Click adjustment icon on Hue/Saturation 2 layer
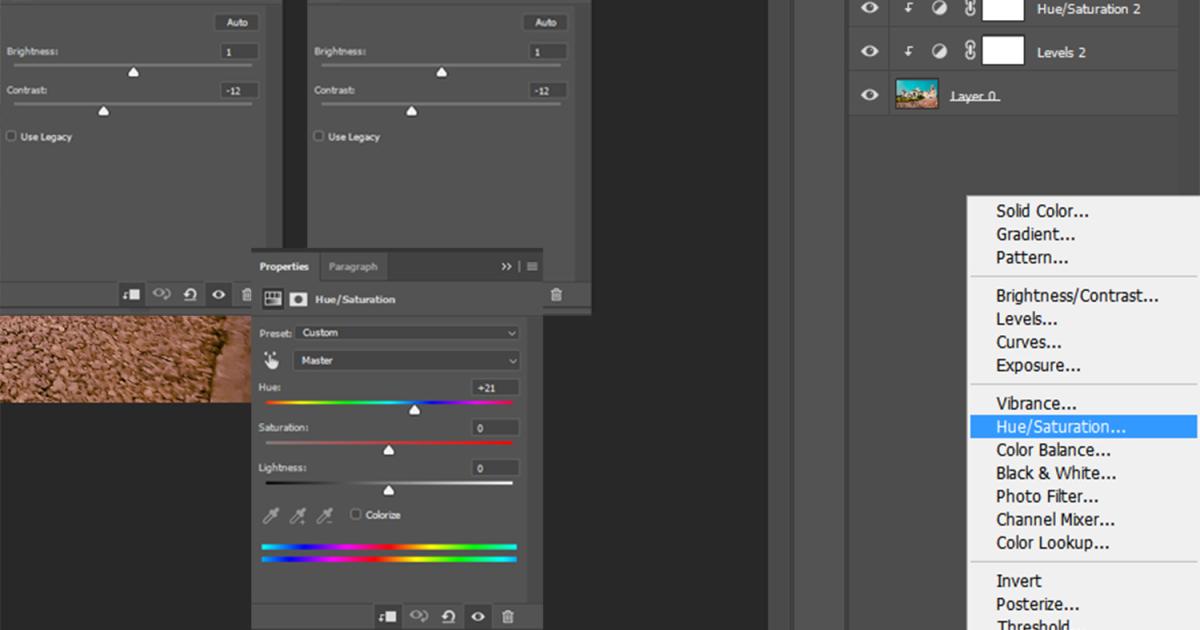This screenshot has width=1200, height=630. point(939,8)
